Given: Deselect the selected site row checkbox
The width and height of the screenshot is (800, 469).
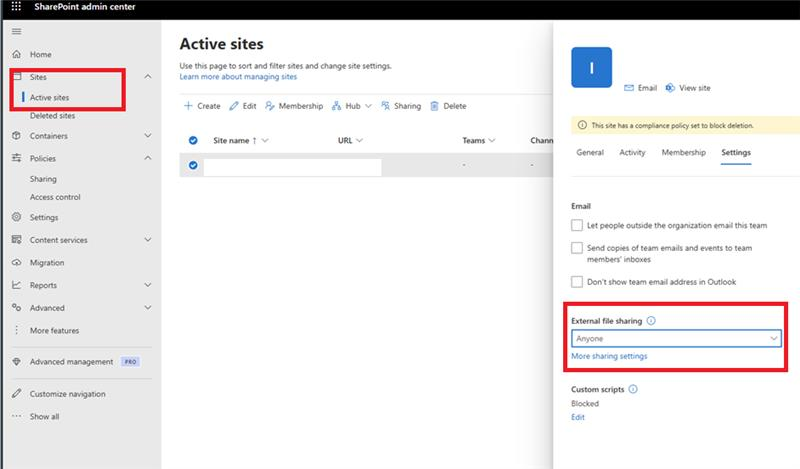Looking at the screenshot, I should pos(193,165).
